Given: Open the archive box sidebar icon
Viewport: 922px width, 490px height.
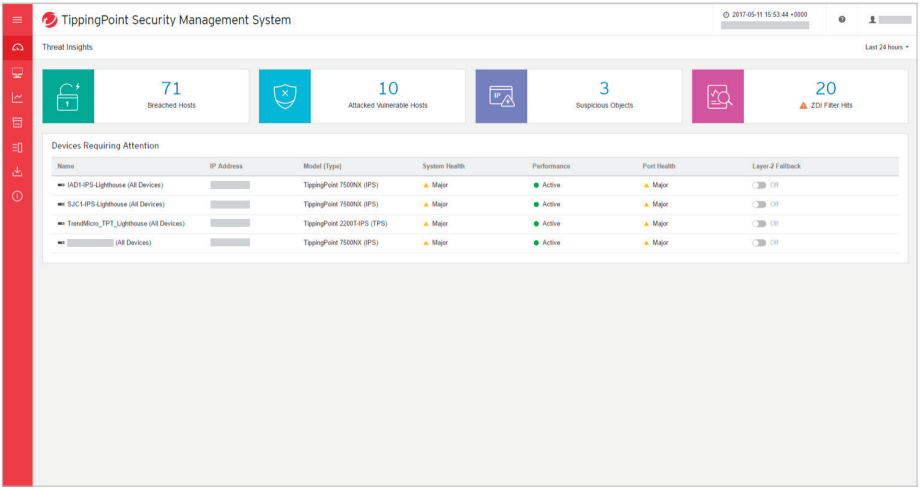Looking at the screenshot, I should tap(18, 122).
